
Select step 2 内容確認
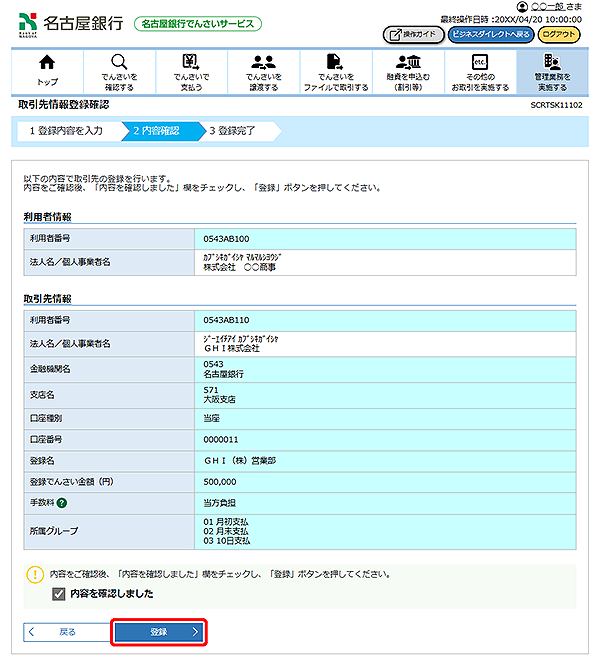coord(158,130)
